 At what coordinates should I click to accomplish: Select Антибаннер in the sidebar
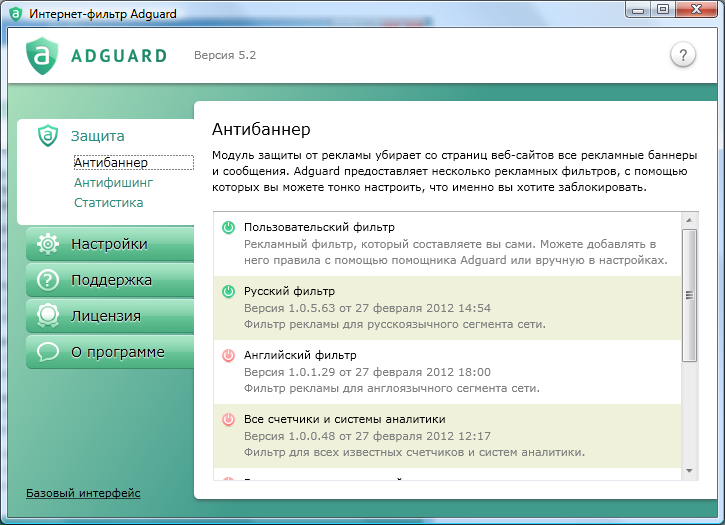pos(133,162)
